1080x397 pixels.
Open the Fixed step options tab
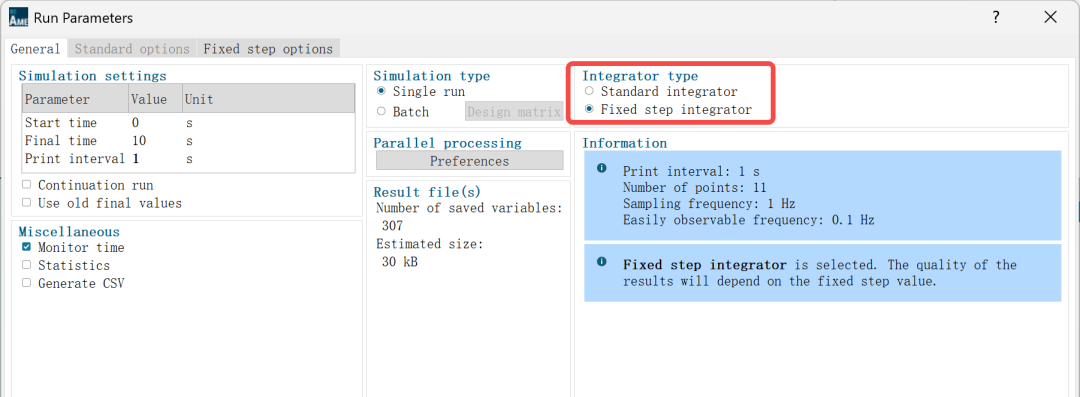pos(268,49)
